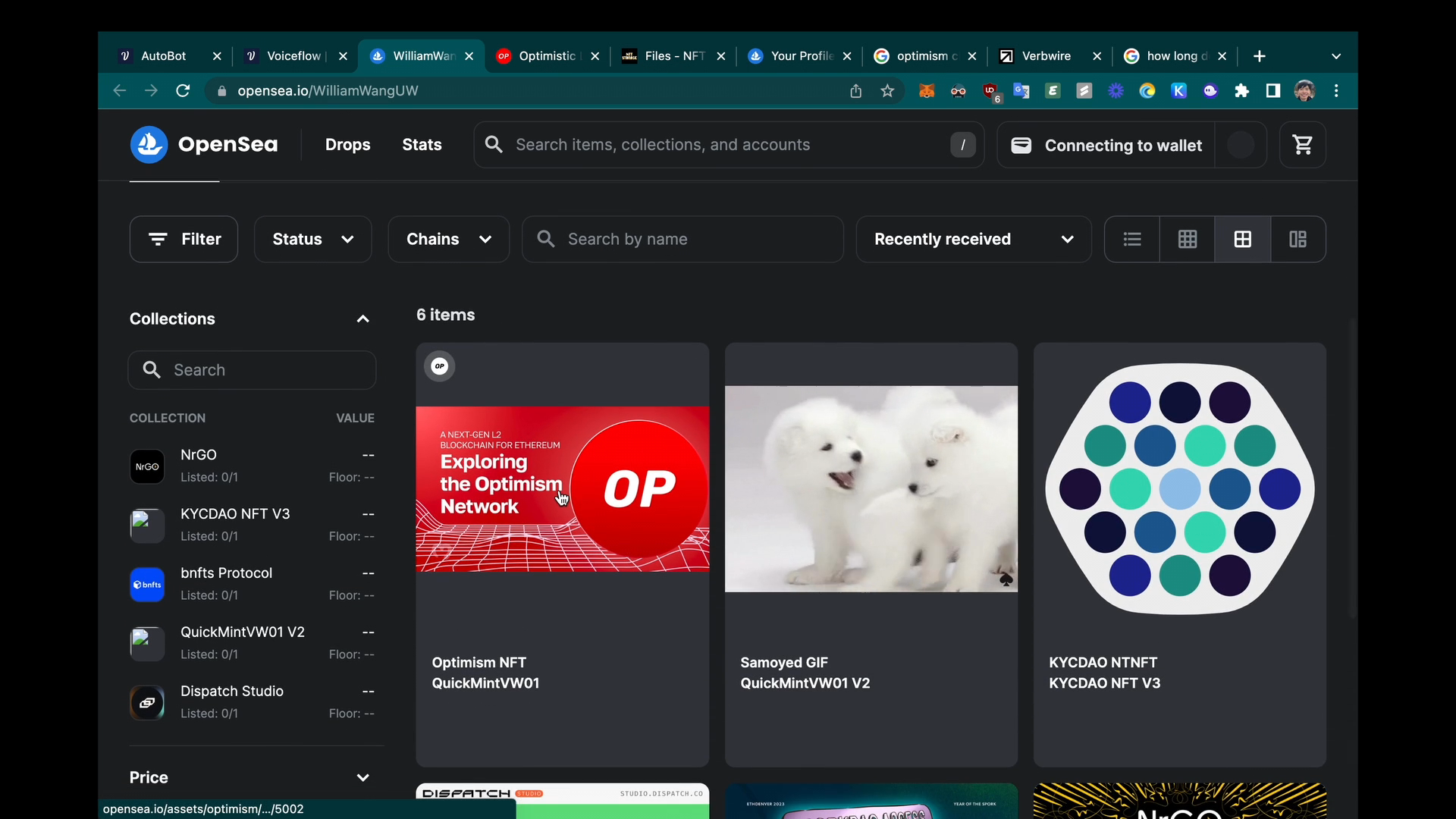
Task: Toggle the browser side panel icon
Action: pos(1273,91)
